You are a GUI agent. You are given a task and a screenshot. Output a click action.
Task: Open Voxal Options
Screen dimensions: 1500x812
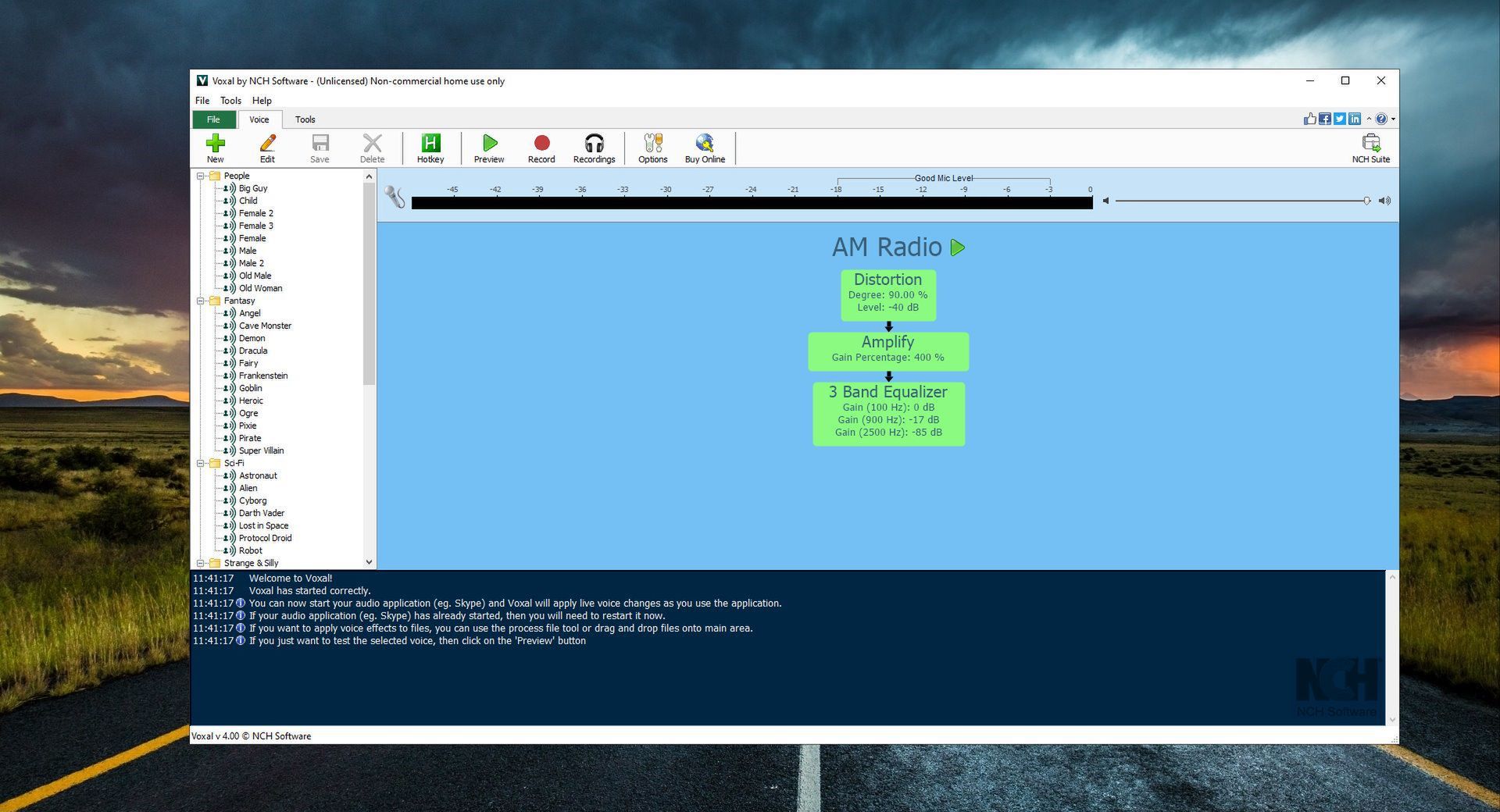(652, 148)
